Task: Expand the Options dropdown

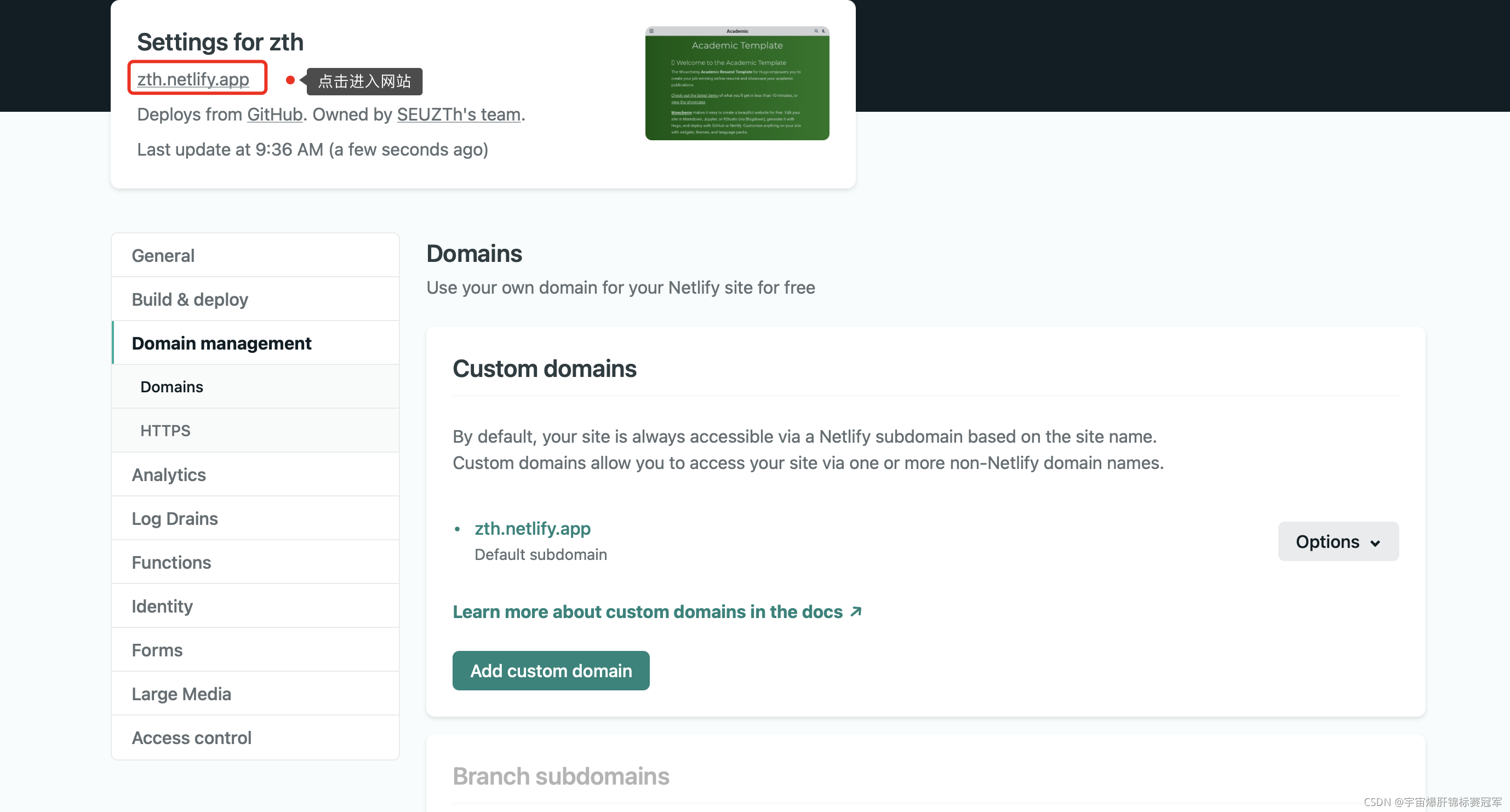Action: tap(1337, 542)
